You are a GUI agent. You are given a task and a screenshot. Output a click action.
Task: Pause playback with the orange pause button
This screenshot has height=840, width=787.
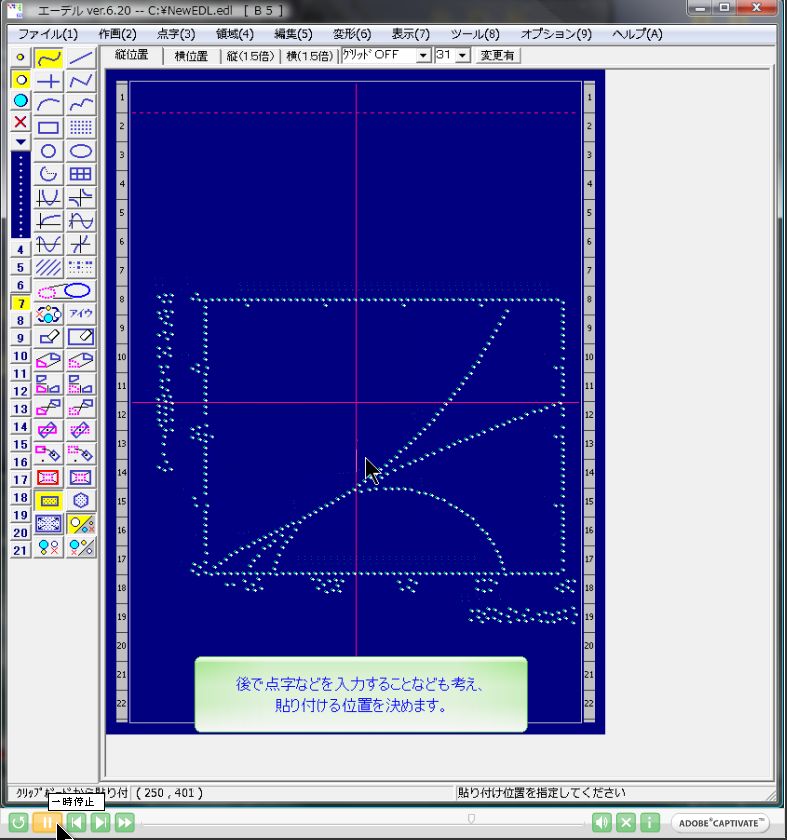(45, 822)
